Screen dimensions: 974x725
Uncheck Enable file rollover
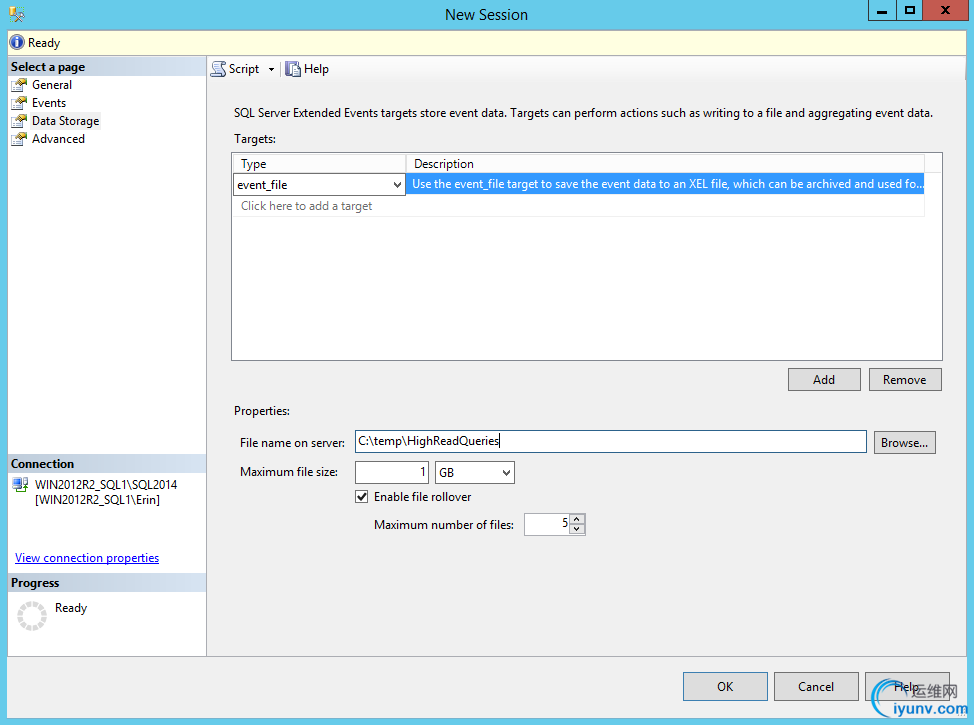[362, 497]
